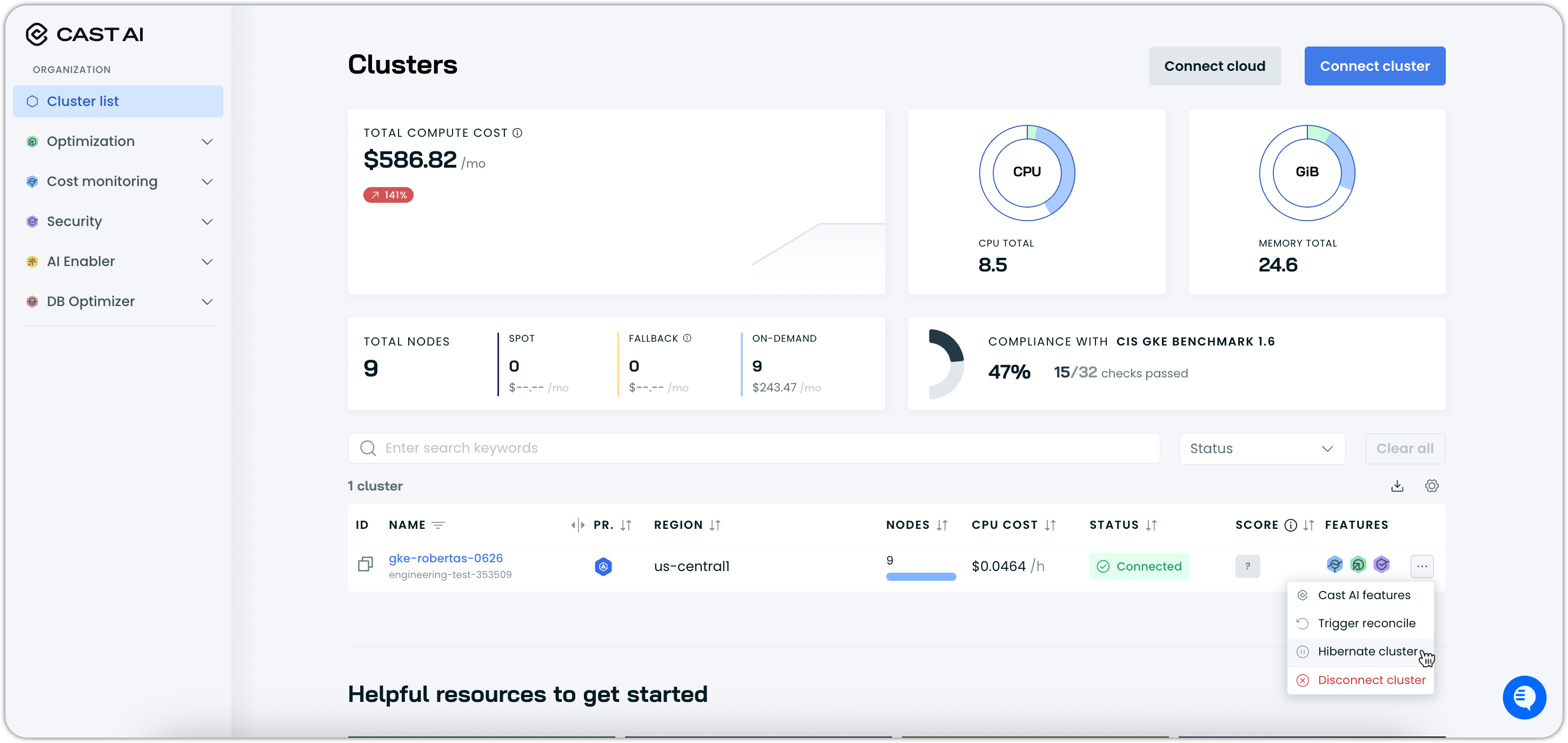The height and width of the screenshot is (743, 1568).
Task: Open the chat support bubble
Action: click(1524, 698)
